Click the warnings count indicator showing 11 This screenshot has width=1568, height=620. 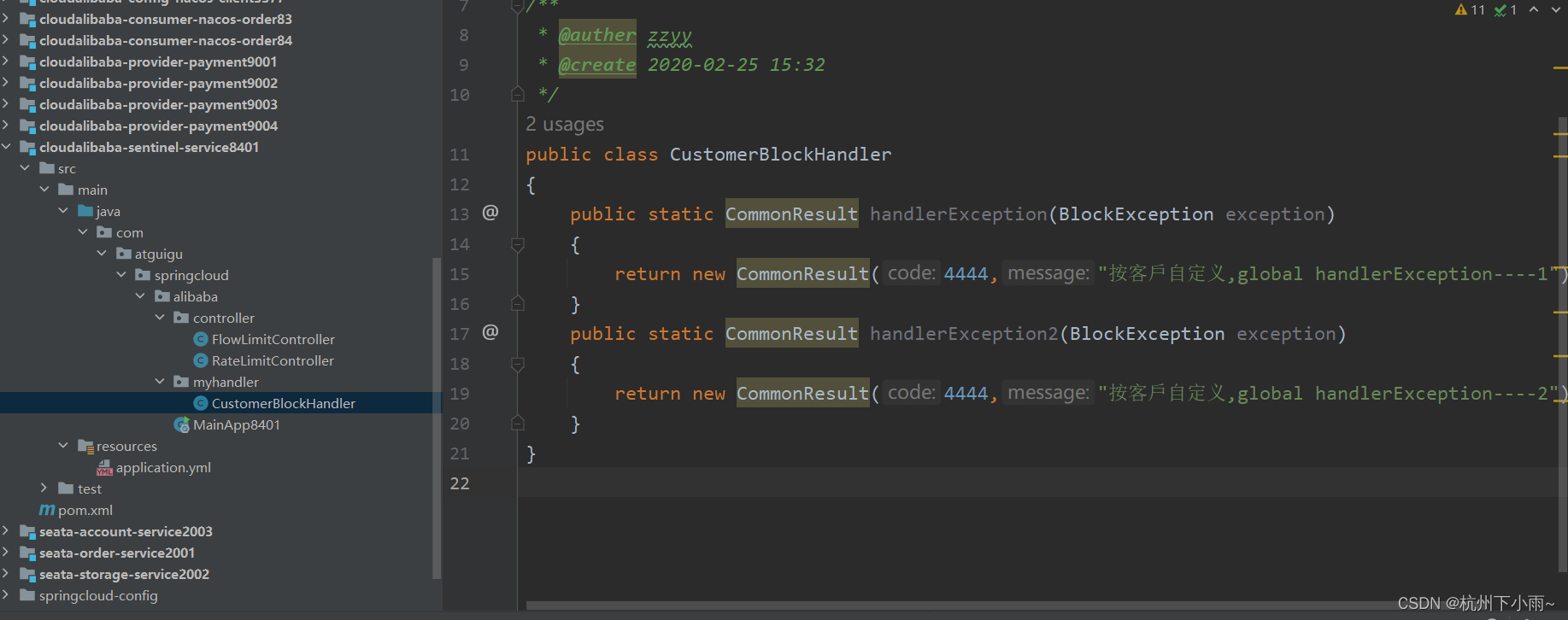pos(1470,9)
